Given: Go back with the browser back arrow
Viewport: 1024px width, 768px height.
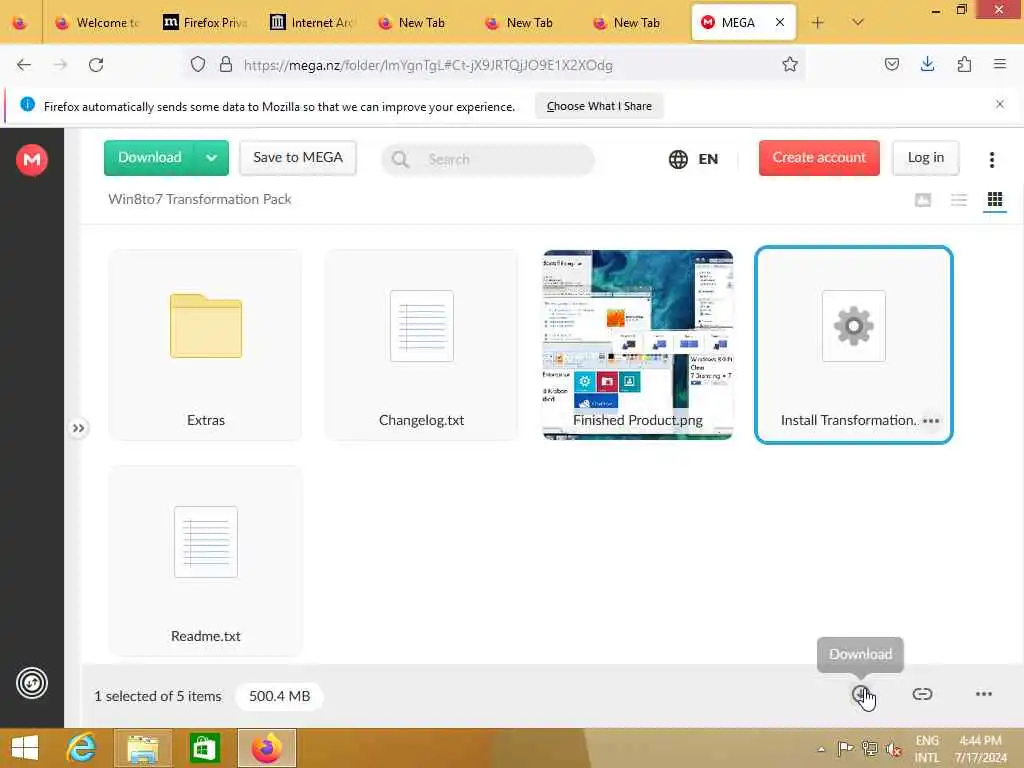Looking at the screenshot, I should [x=24, y=65].
